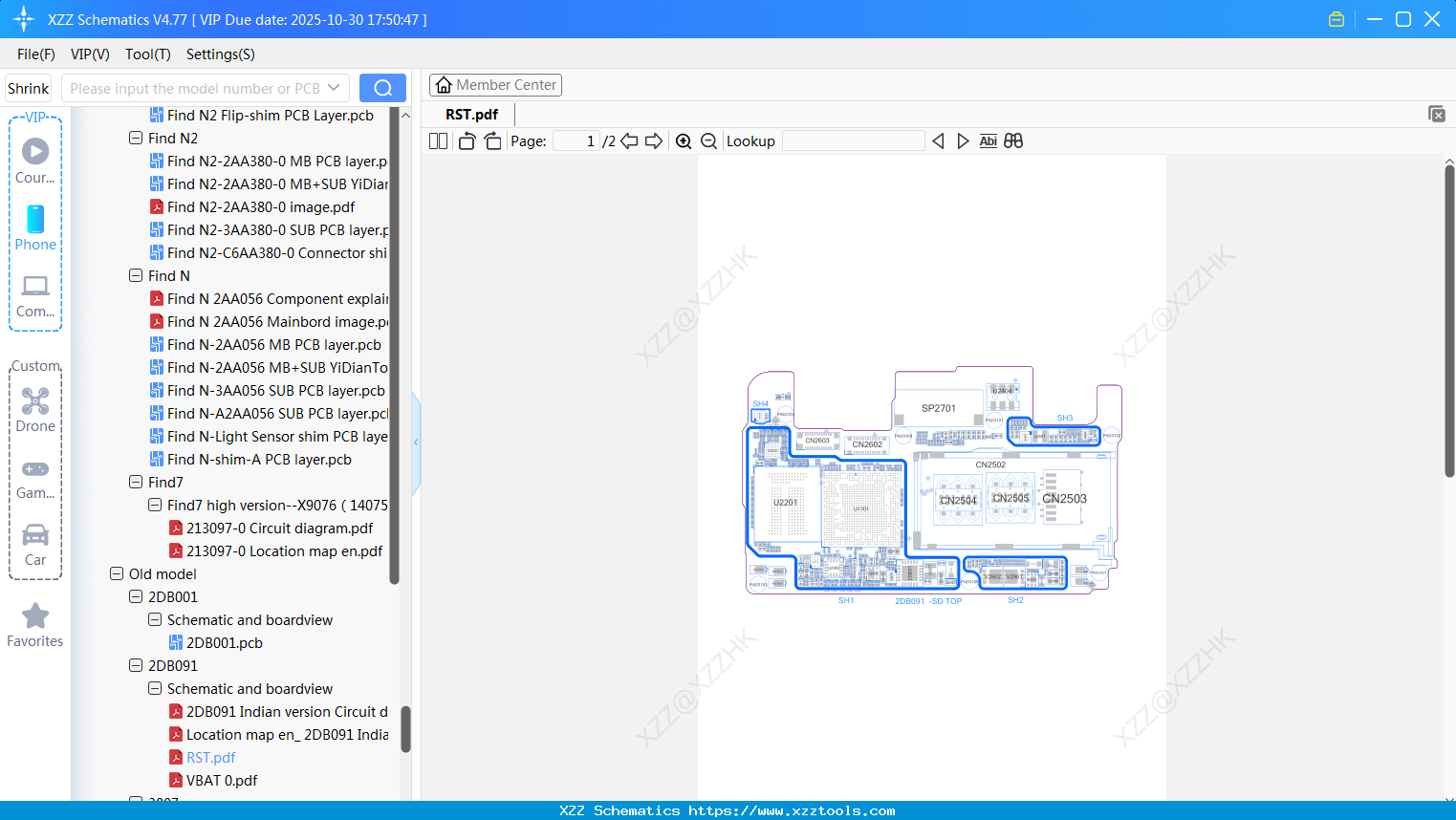Zoom out of the PDF
The image size is (1456, 820).
(709, 141)
